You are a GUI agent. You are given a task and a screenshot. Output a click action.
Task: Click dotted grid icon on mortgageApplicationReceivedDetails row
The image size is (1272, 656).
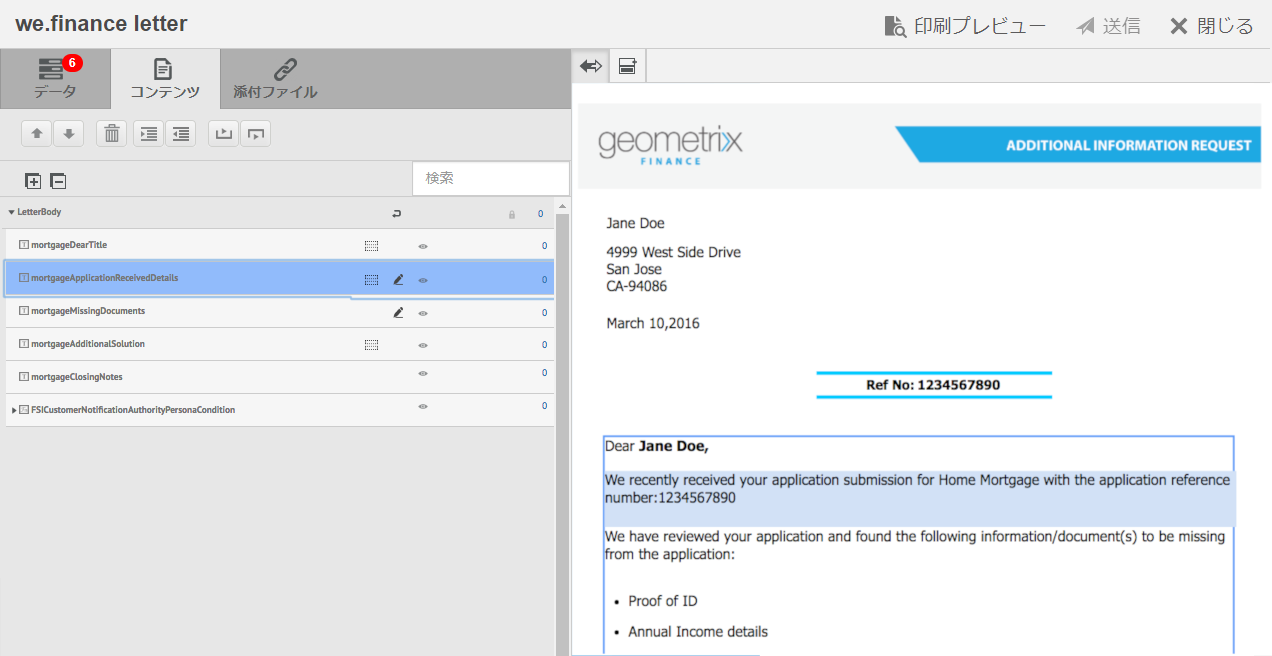(371, 279)
